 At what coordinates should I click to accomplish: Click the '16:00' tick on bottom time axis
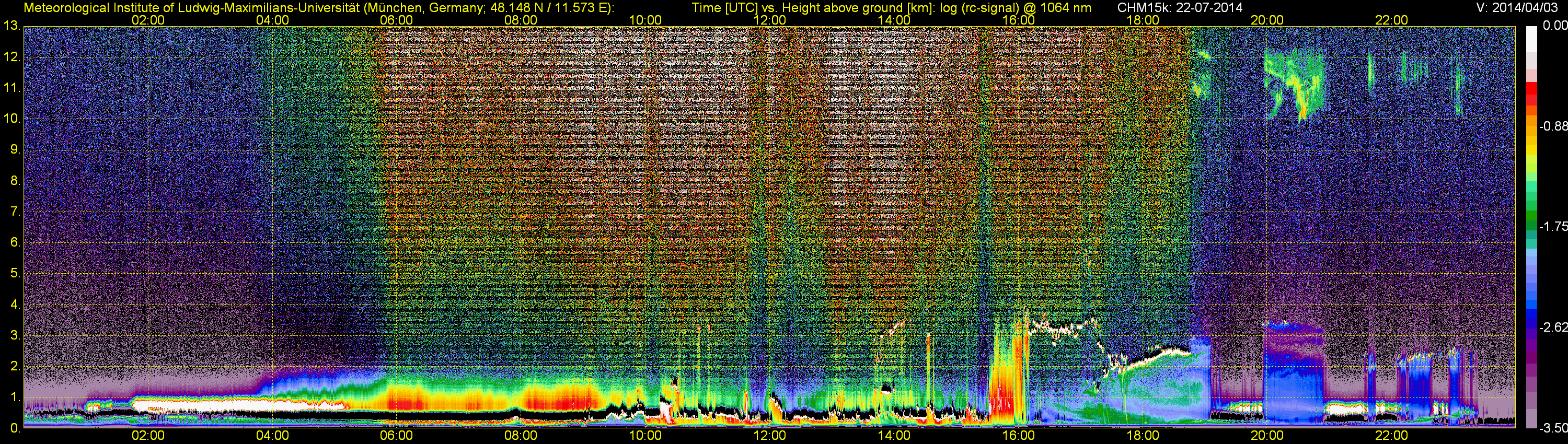click(x=1018, y=436)
